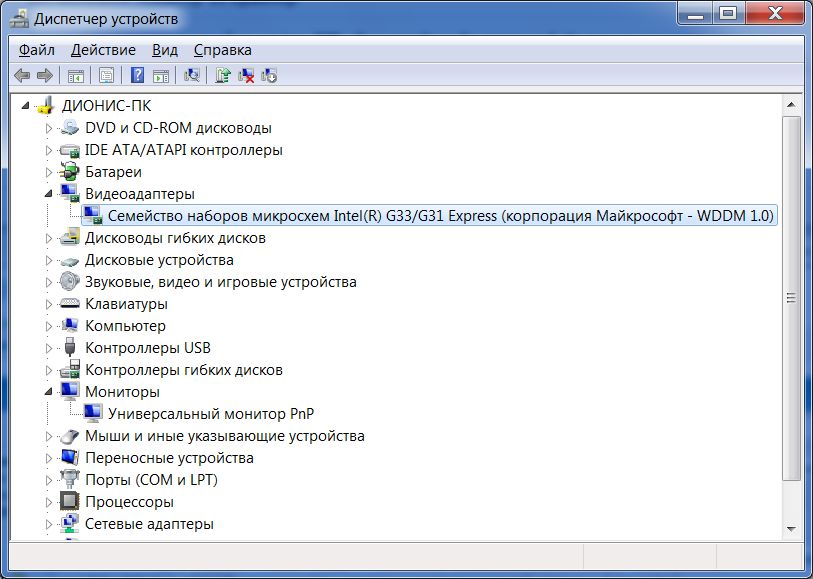813x579 pixels.
Task: Expand Клавиатуры branch arrow
Action: [x=49, y=304]
